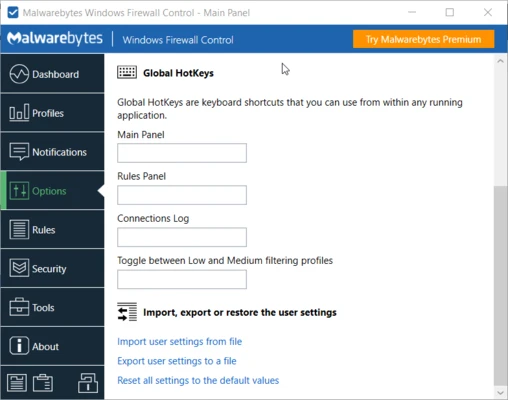Open the Tools section

pos(53,307)
